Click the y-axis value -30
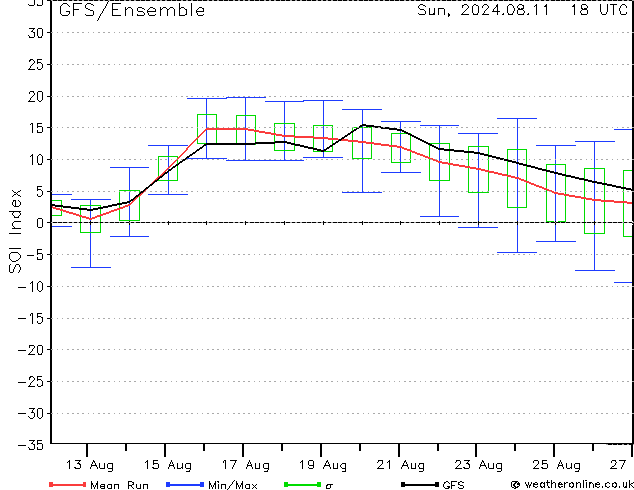634x490 pixels. [x=31, y=414]
